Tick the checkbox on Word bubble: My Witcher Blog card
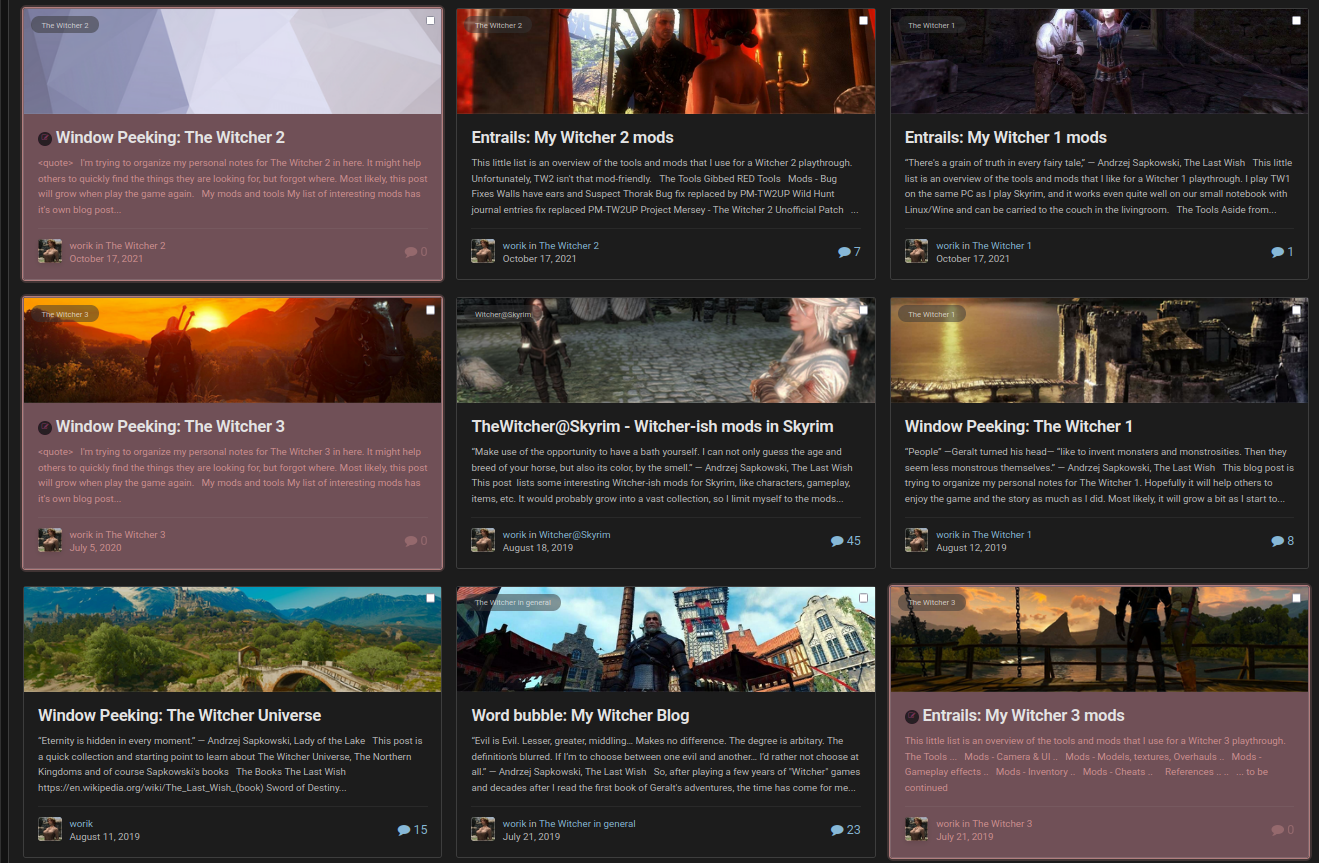This screenshot has width=1319, height=863. (863, 598)
